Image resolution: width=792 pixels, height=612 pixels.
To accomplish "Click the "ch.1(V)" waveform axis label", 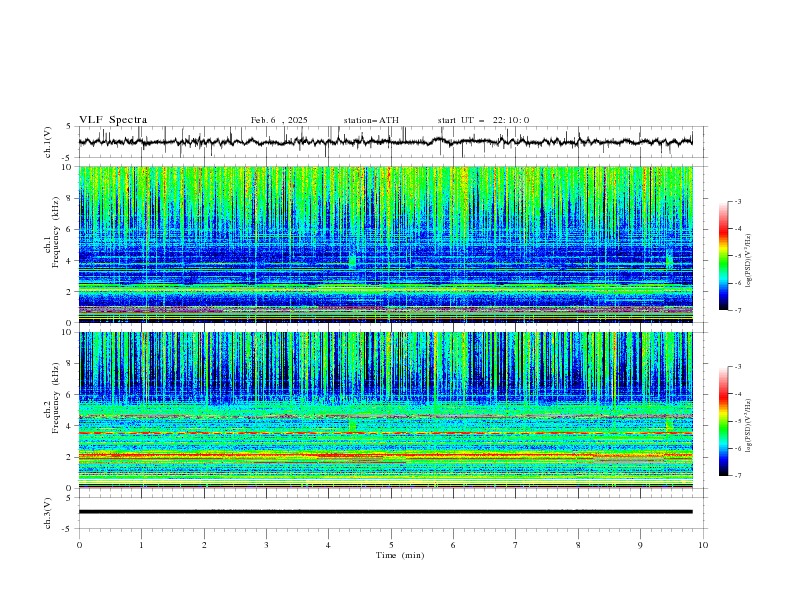I will [x=48, y=142].
